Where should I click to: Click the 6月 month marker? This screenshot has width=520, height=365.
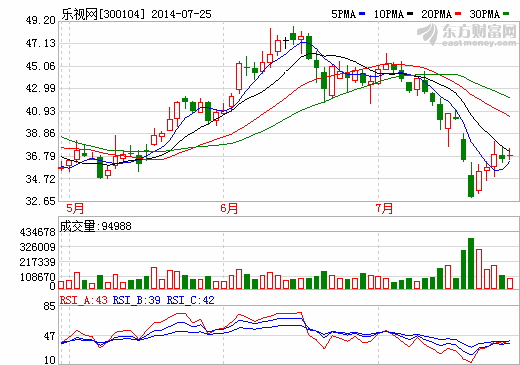coord(229,209)
